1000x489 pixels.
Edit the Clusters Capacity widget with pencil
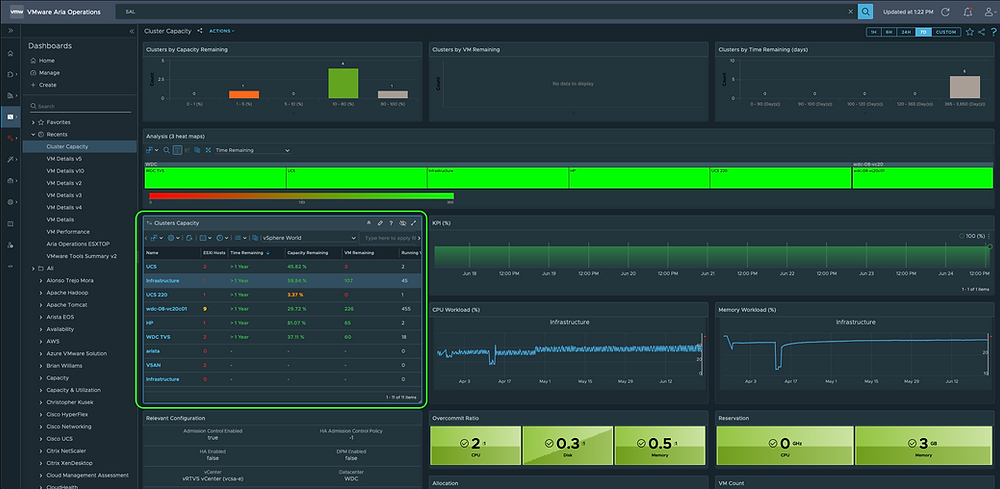[x=379, y=223]
